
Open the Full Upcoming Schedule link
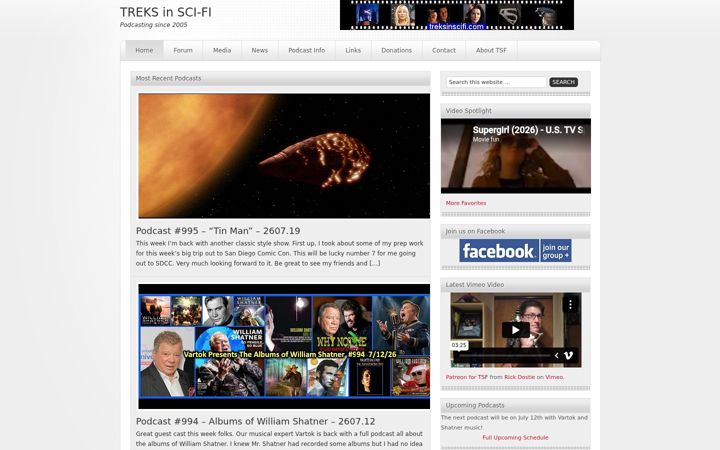point(515,438)
